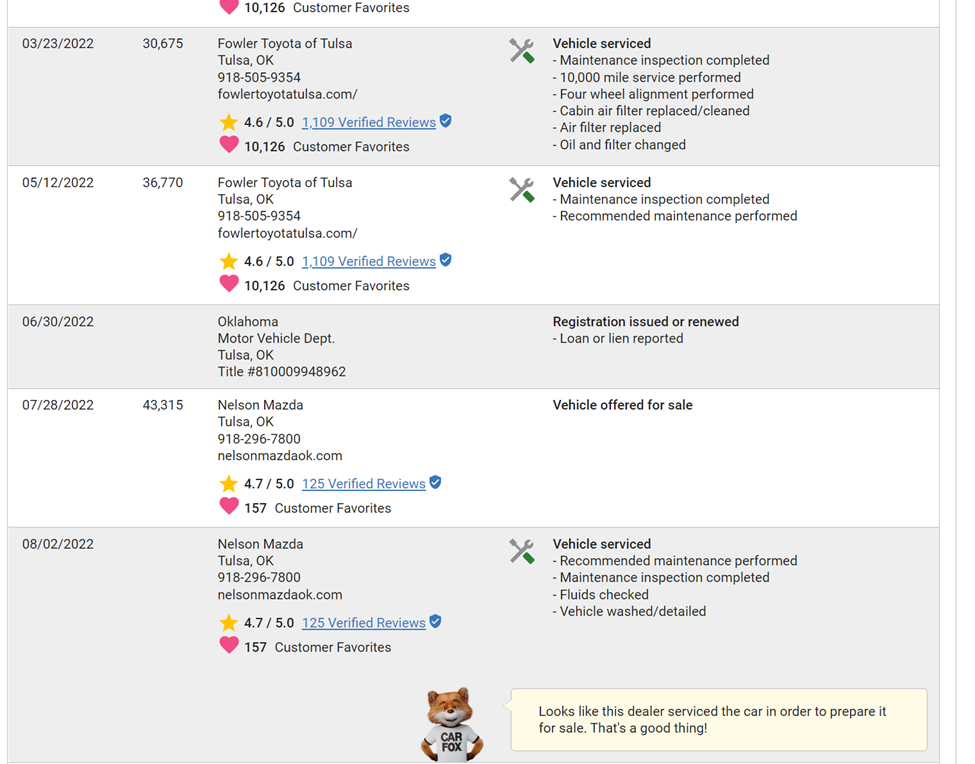The image size is (975, 764).
Task: Click the date 03/23/2022
Action: 58,44
